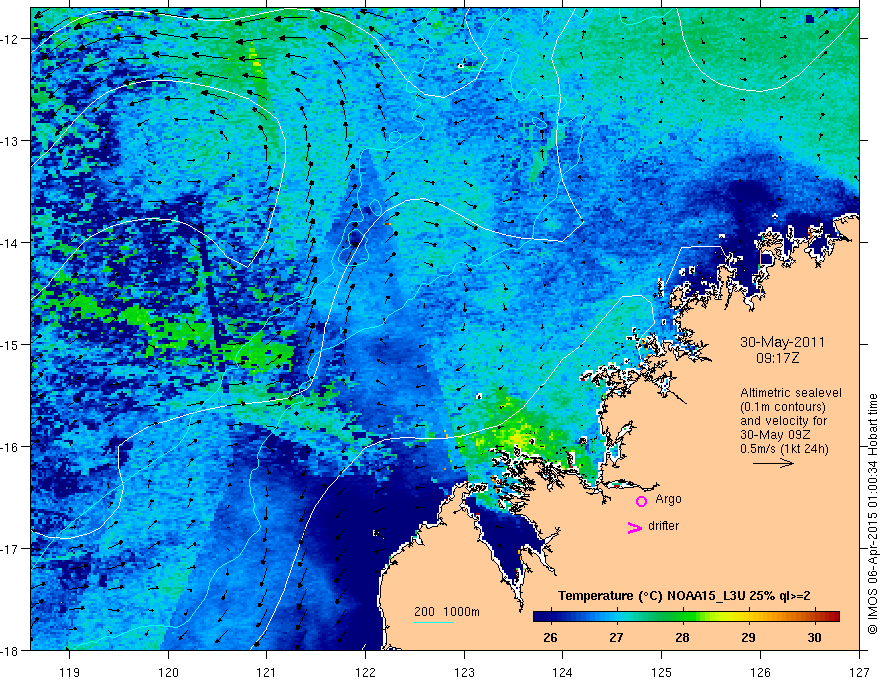Click the color bar tick label 28
This screenshot has height=680, width=880.
(682, 637)
